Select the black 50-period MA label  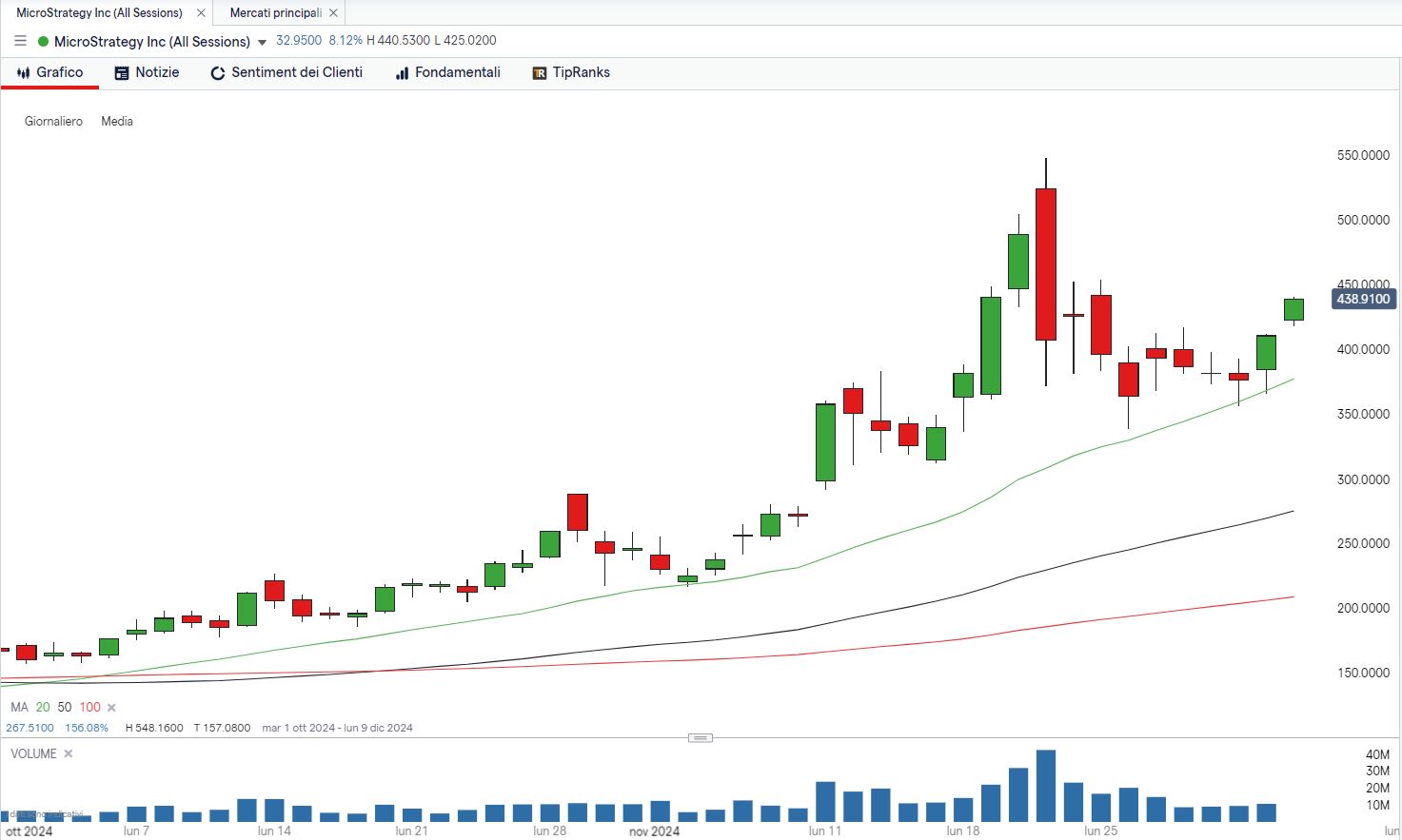point(65,708)
